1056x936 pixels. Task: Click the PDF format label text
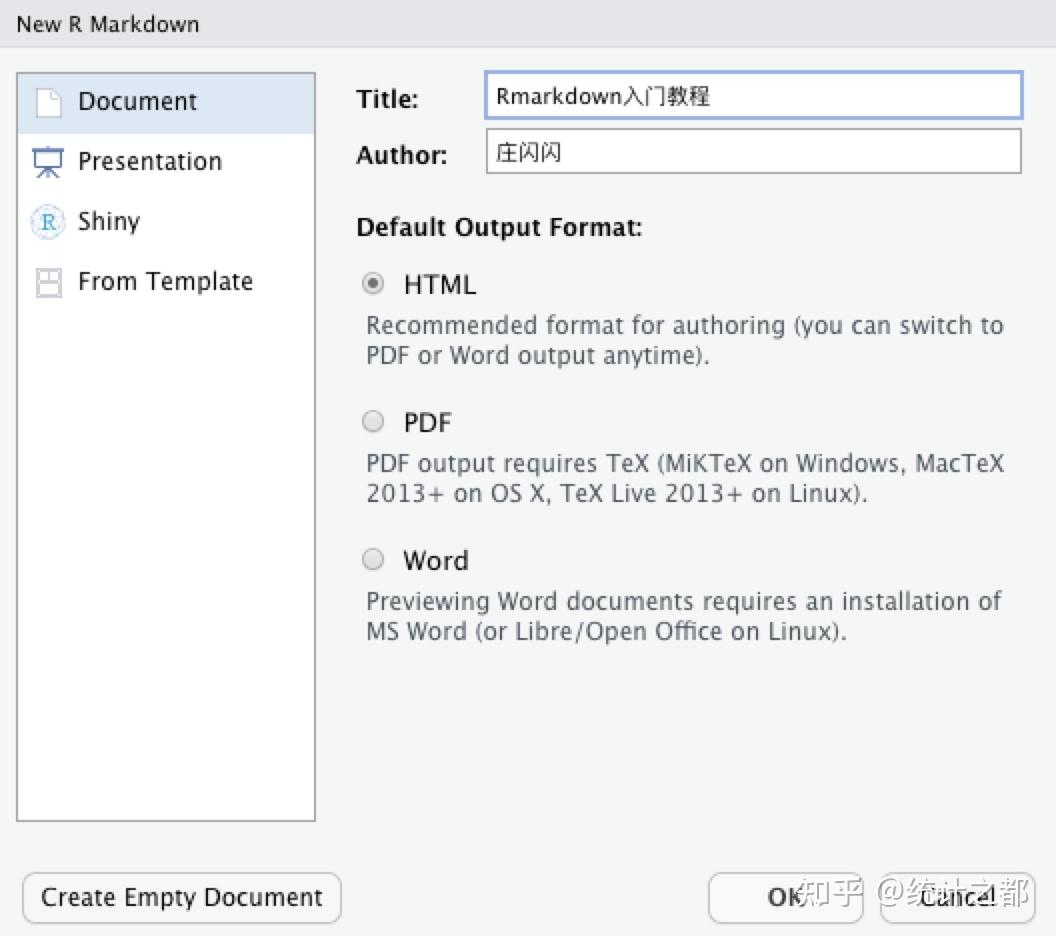click(428, 423)
